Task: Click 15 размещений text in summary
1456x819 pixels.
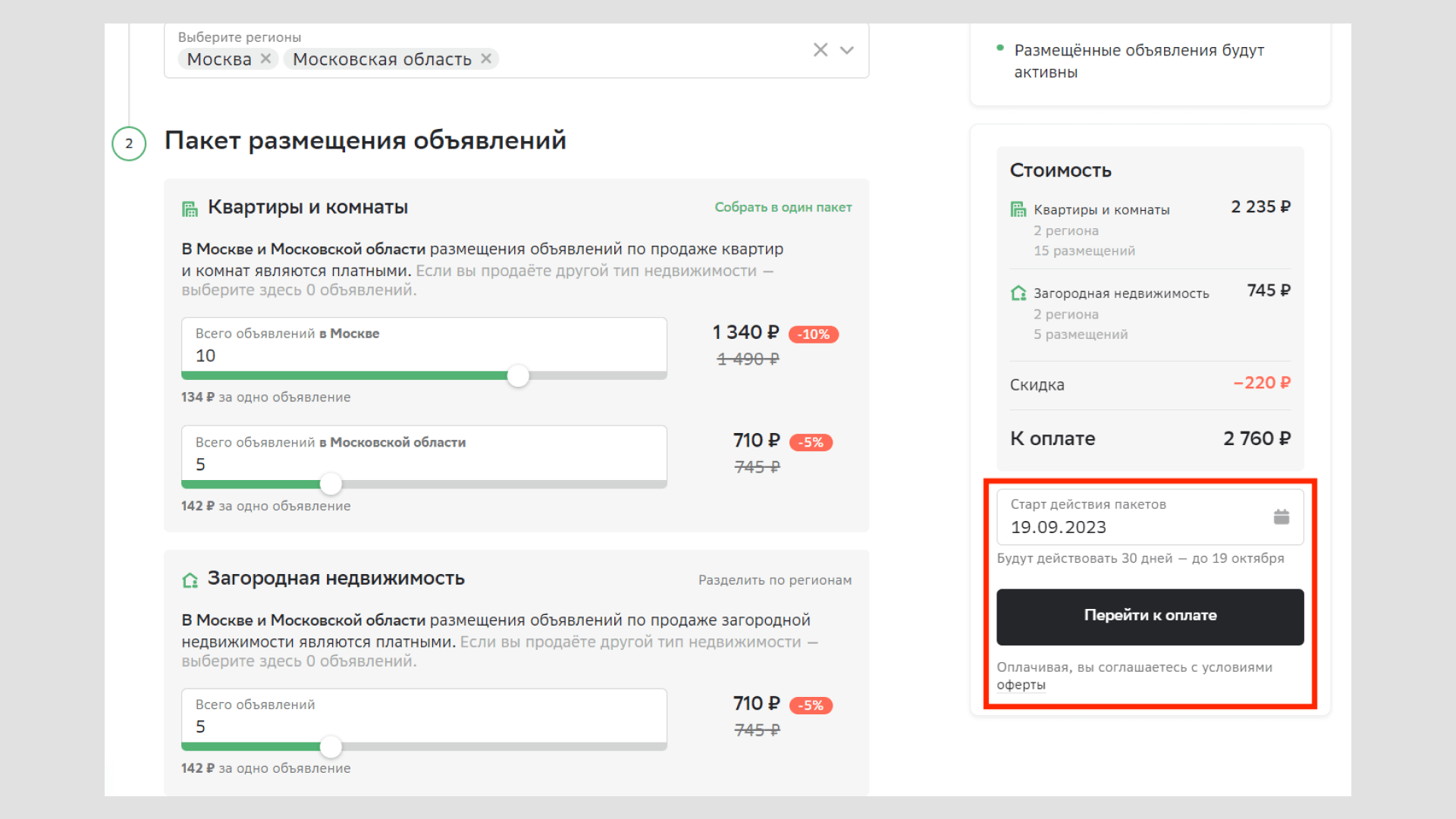Action: (x=1084, y=250)
